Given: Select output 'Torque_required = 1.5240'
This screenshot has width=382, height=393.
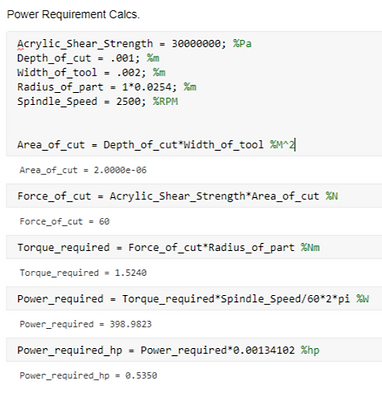Looking at the screenshot, I should [83, 273].
